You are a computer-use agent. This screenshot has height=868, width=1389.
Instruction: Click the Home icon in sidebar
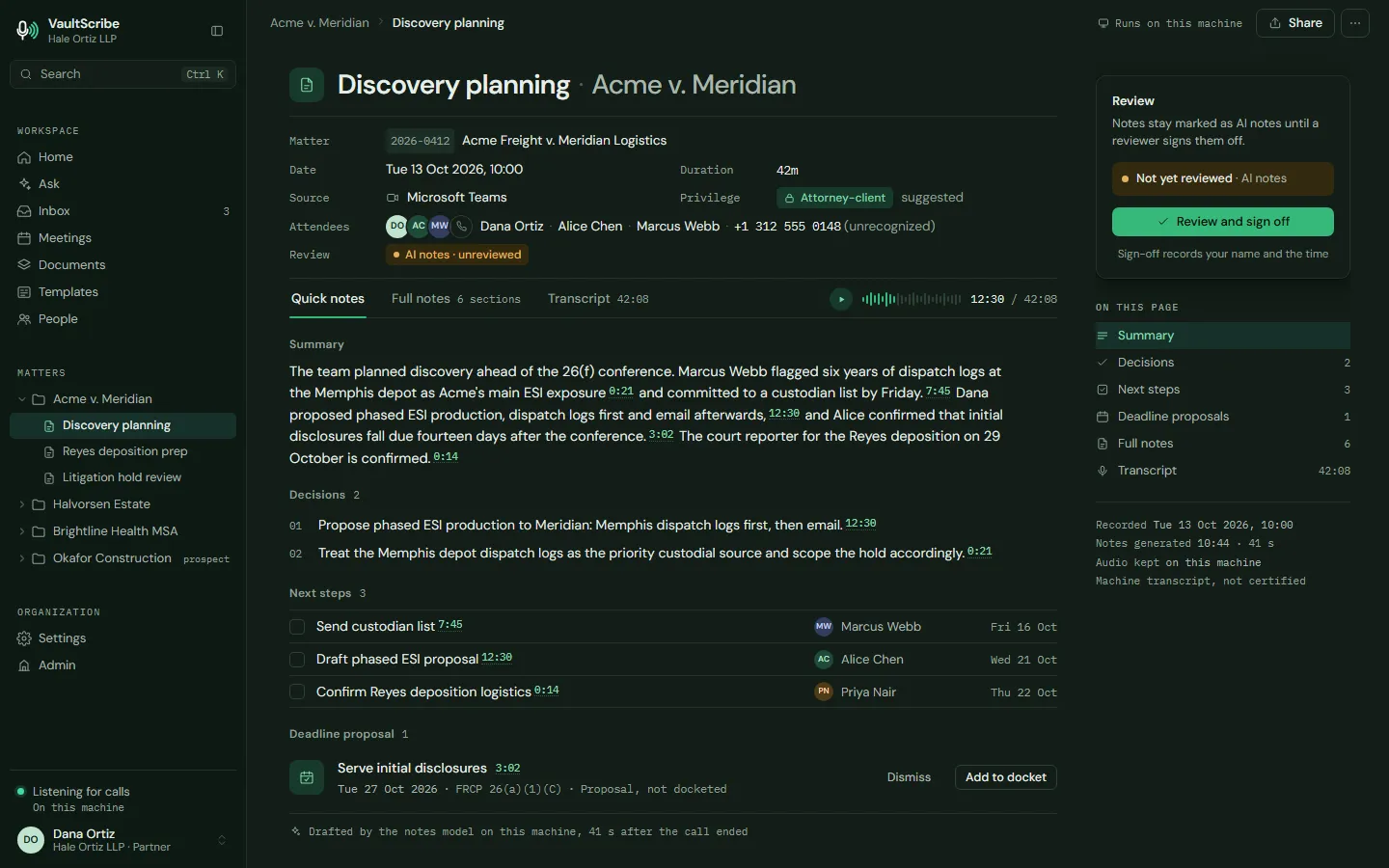pos(24,157)
